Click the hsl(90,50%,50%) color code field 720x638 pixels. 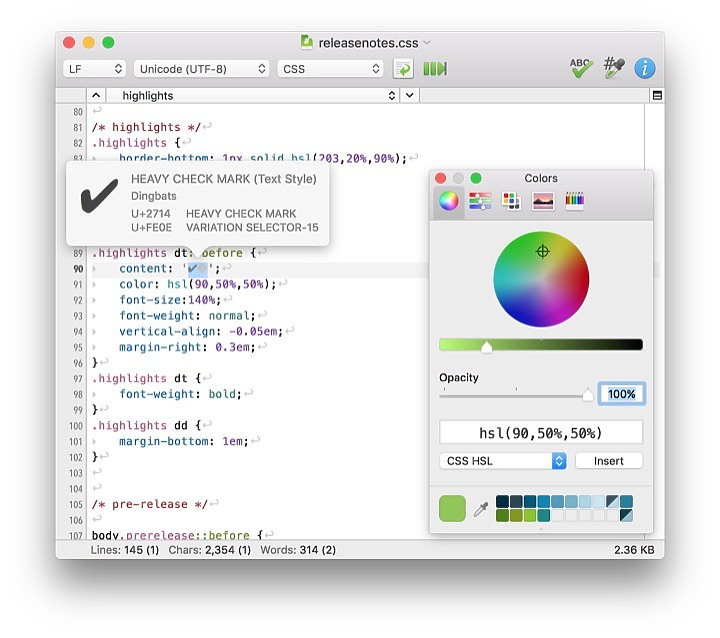[x=541, y=433]
